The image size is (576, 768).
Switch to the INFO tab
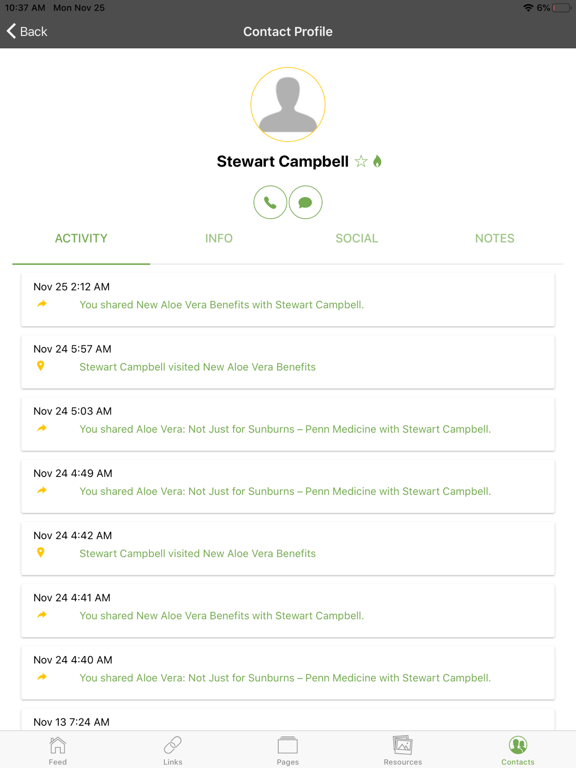219,239
